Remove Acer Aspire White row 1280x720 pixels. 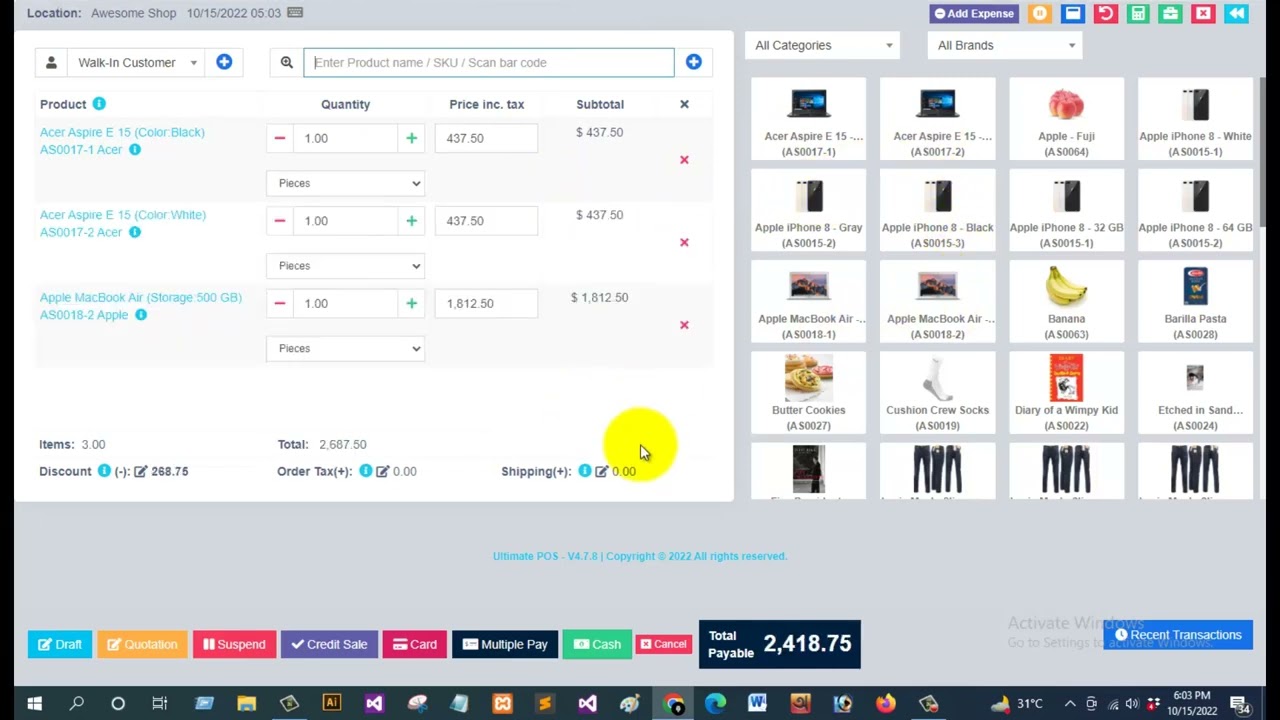684,242
